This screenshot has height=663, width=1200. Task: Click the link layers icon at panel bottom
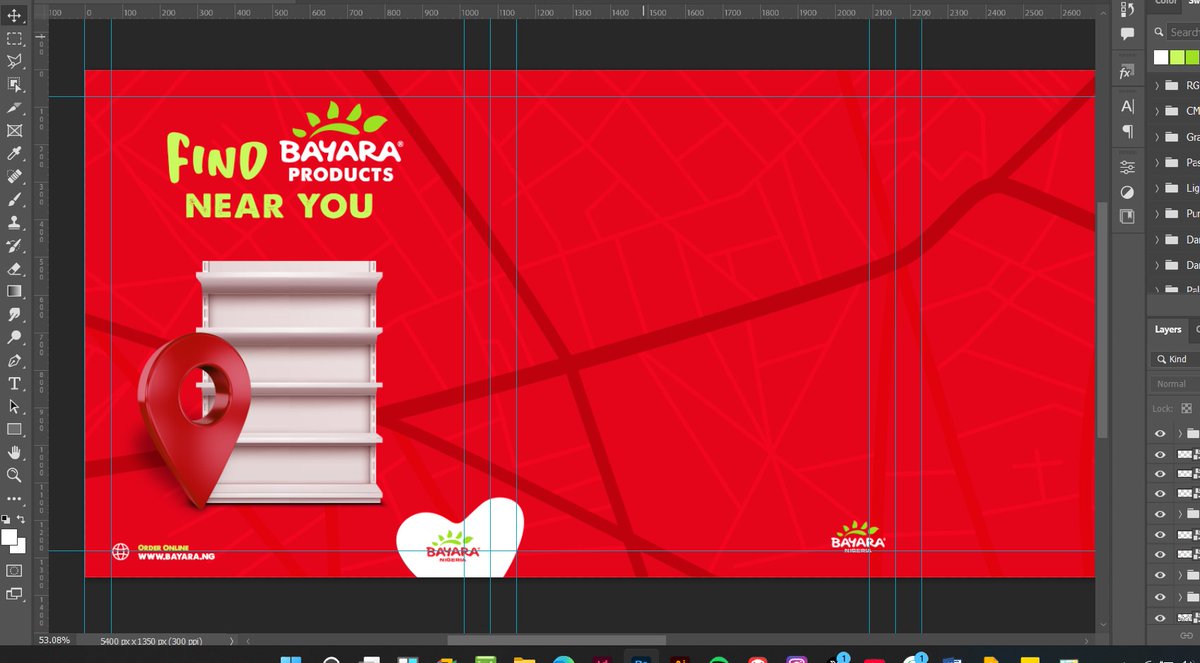1186,636
